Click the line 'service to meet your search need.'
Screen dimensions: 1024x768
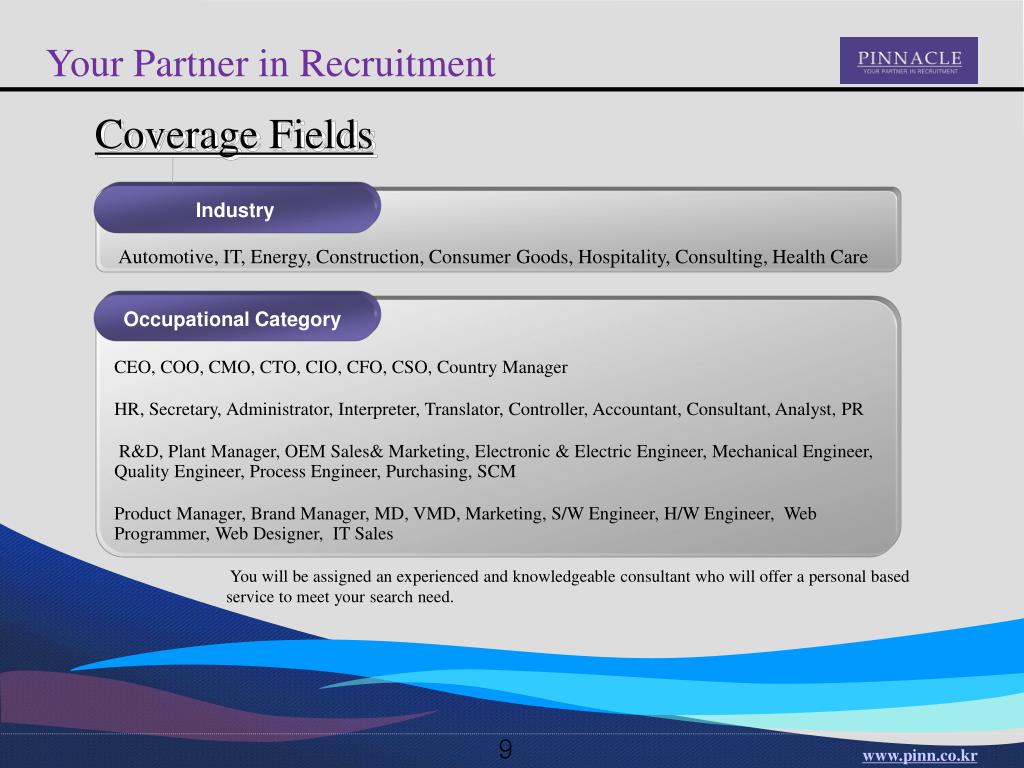340,597
